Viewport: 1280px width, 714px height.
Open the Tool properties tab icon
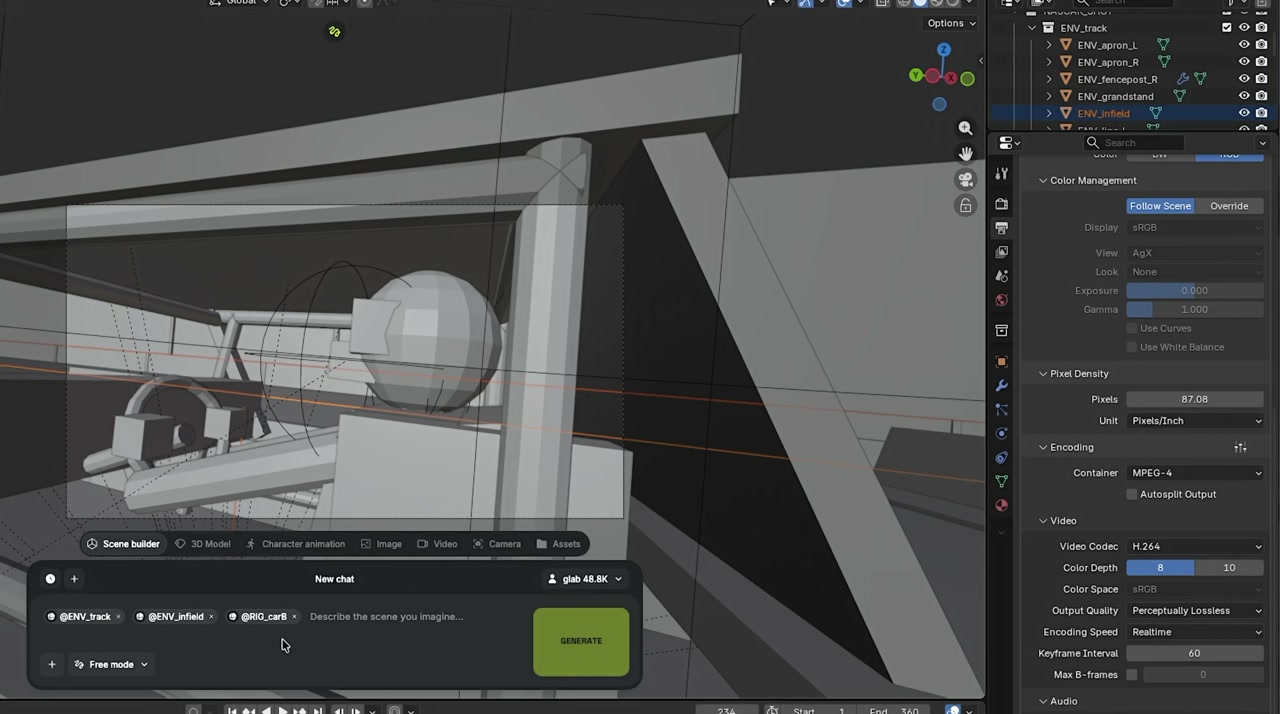1001,174
